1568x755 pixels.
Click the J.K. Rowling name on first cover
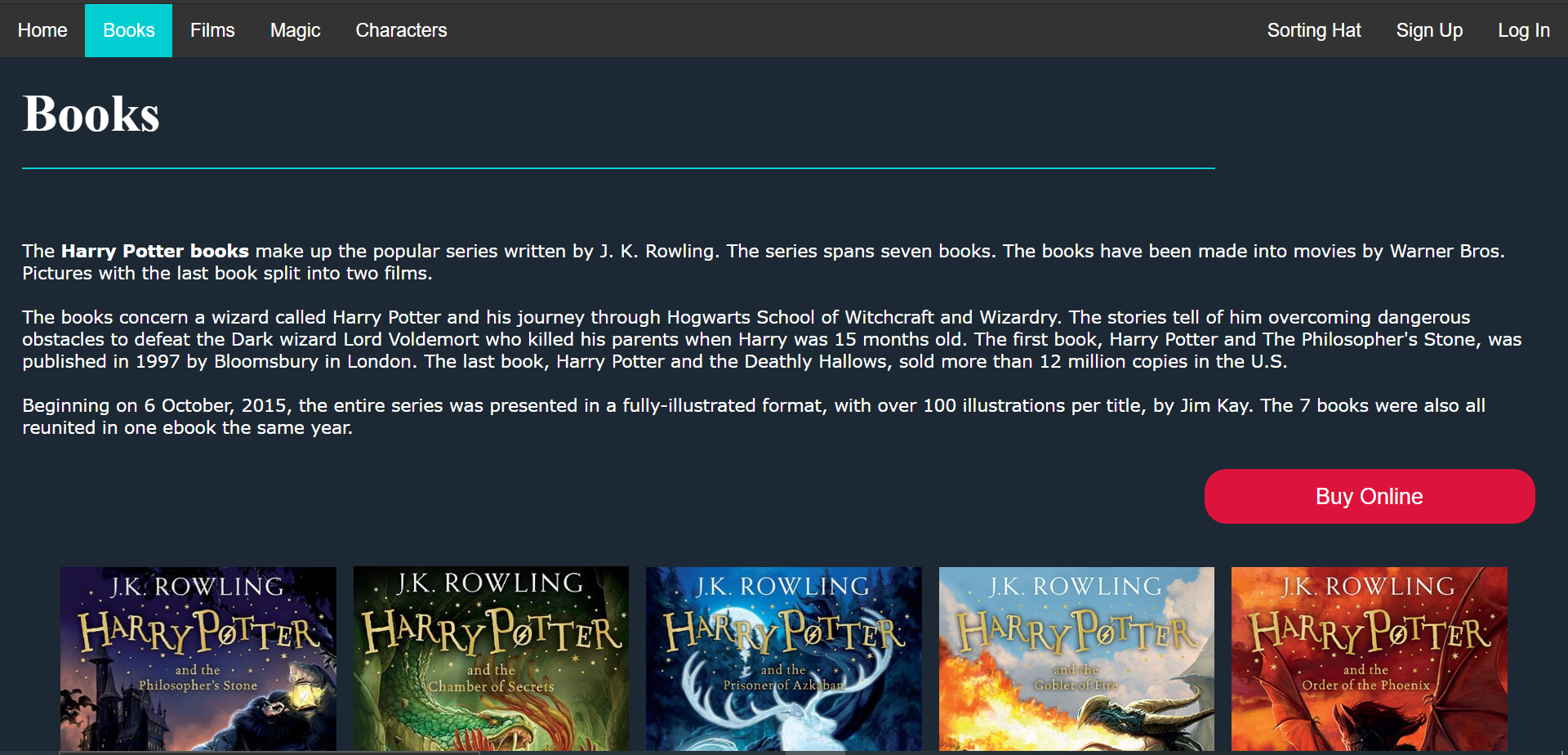pyautogui.click(x=197, y=587)
